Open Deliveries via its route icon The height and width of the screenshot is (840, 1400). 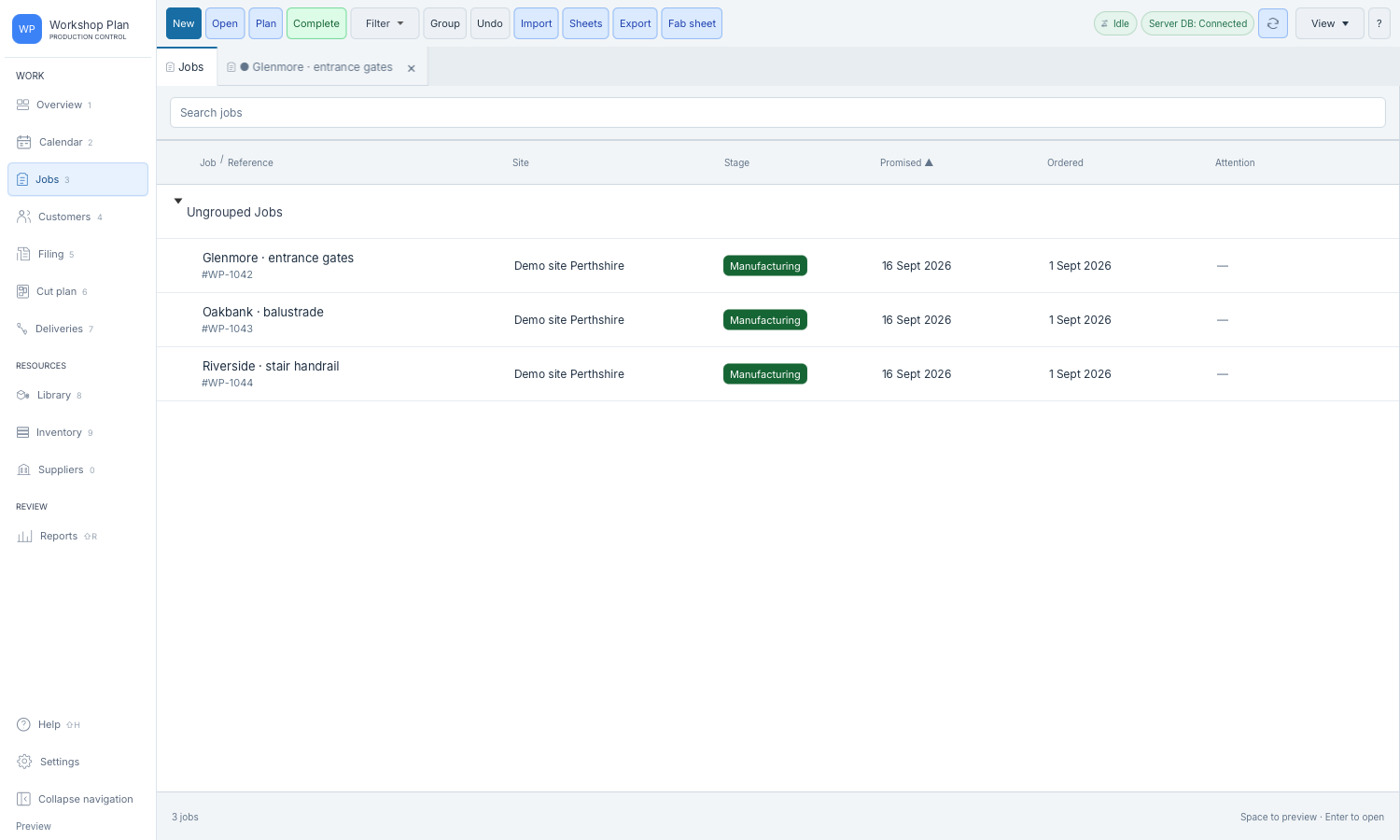(x=22, y=329)
